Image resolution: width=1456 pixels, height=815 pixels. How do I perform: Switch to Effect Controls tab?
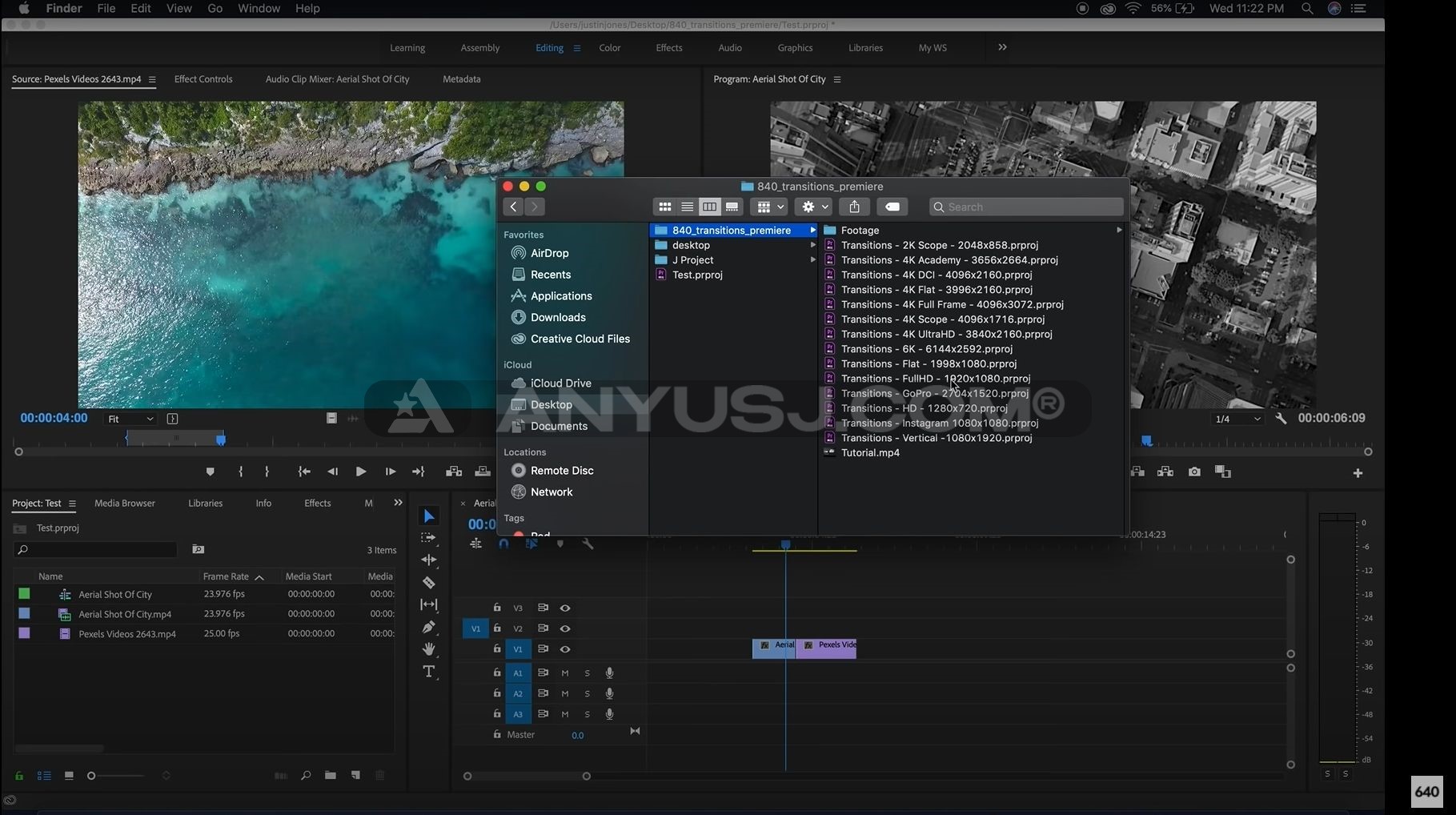point(203,79)
